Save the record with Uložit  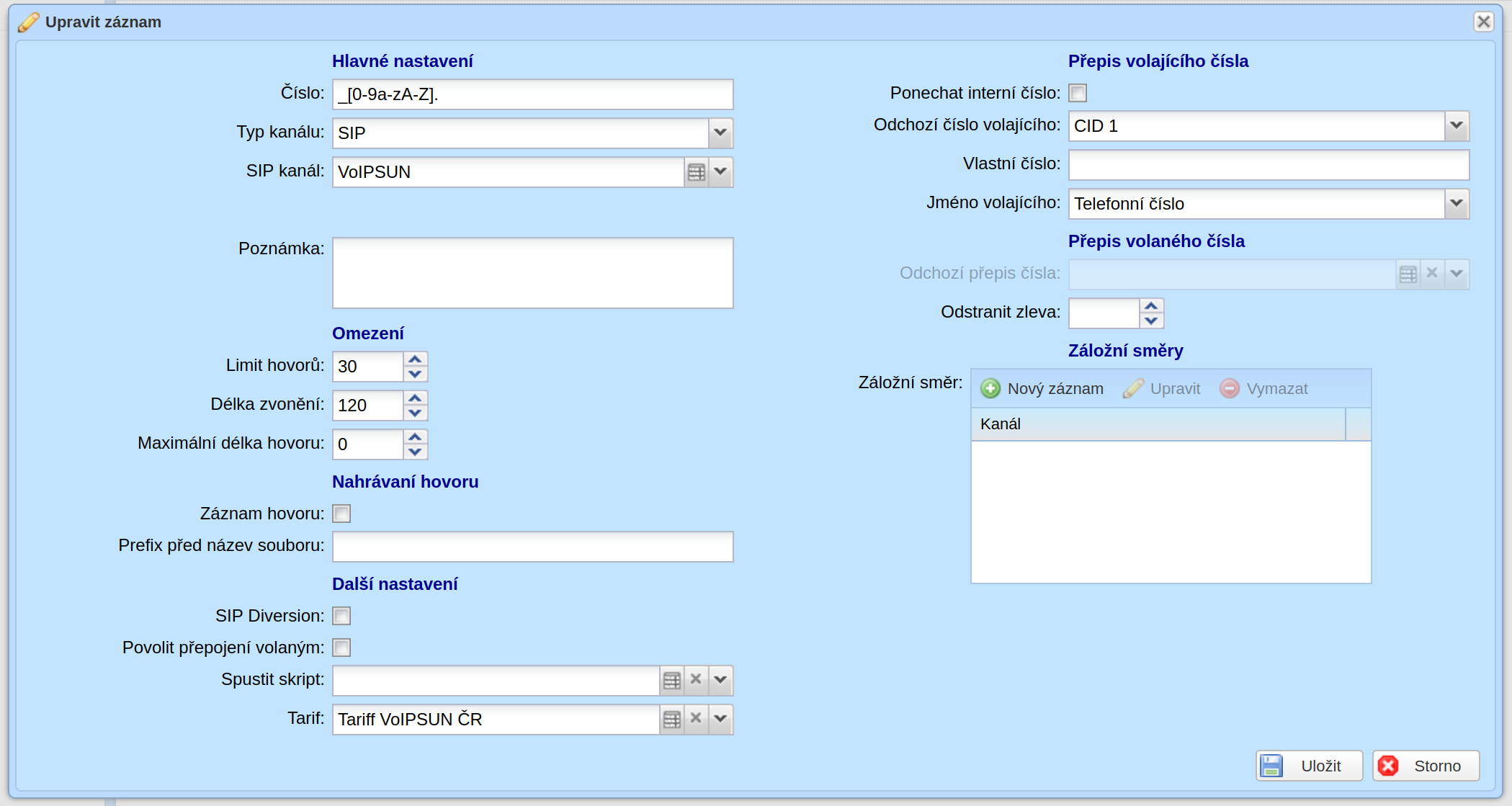[1310, 766]
